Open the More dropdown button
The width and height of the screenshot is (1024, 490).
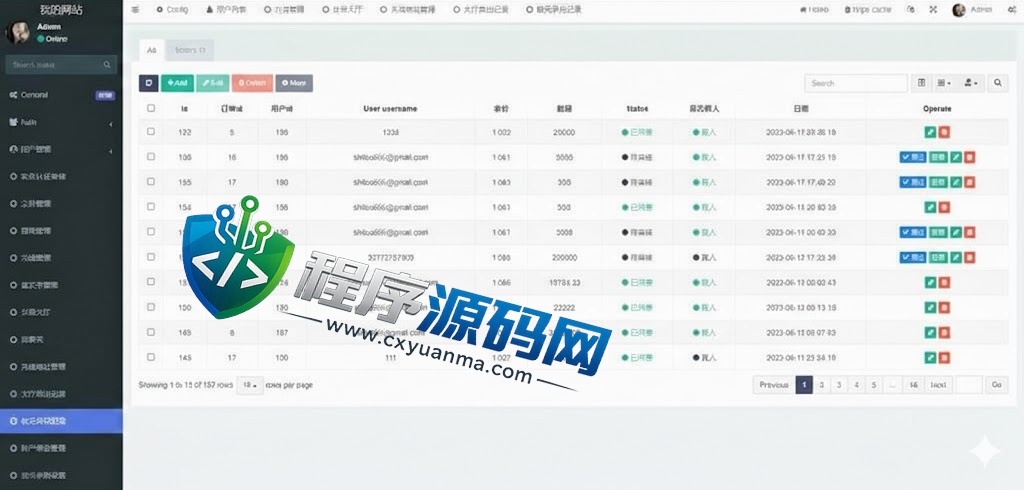294,83
